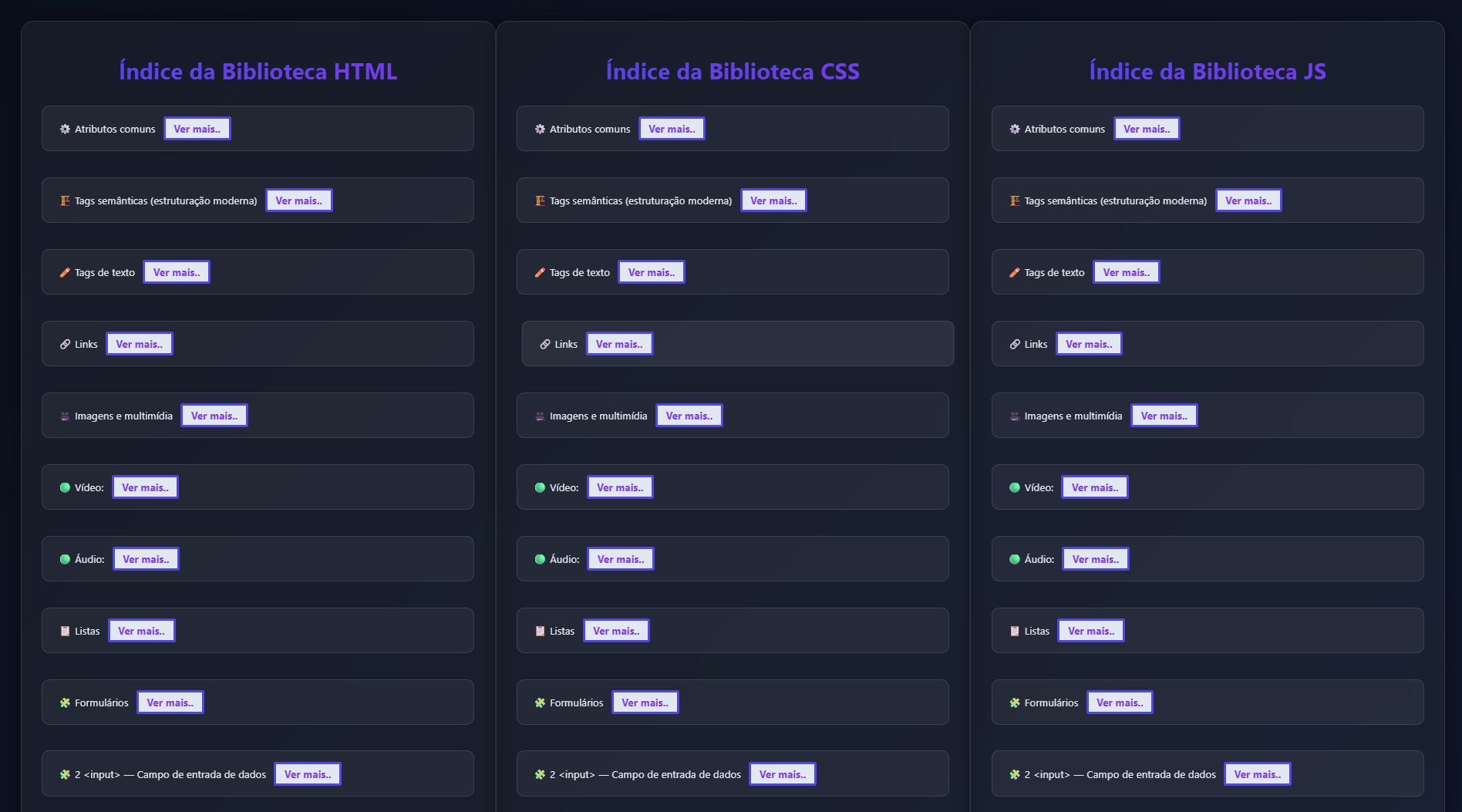The image size is (1462, 812).
Task: Click the green circle icon beside Áudio in JS index
Action: pyautogui.click(x=1015, y=560)
